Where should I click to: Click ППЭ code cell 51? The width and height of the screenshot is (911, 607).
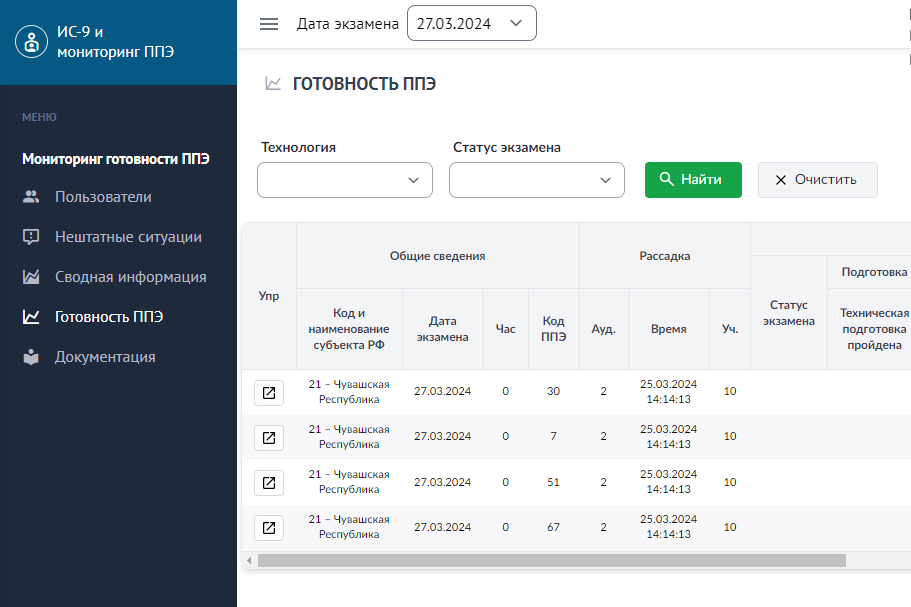[553, 482]
